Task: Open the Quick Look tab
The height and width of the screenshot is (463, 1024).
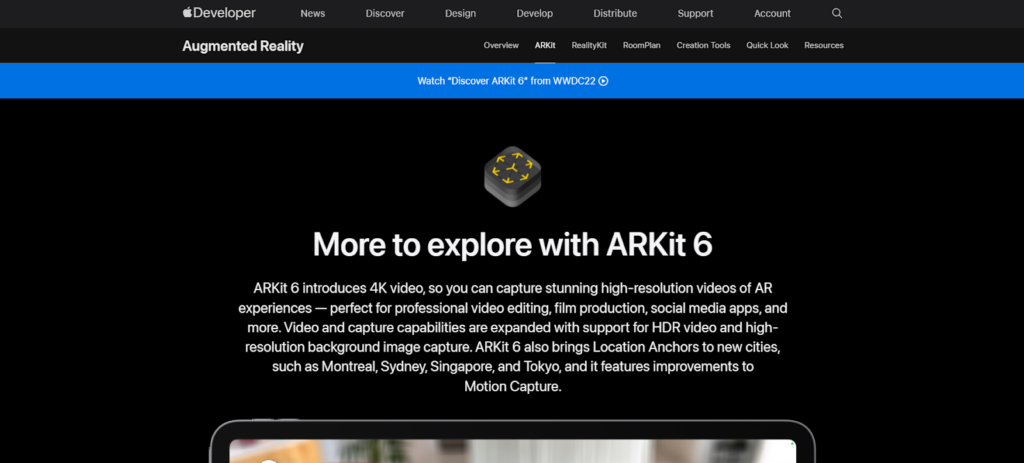Action: click(767, 46)
